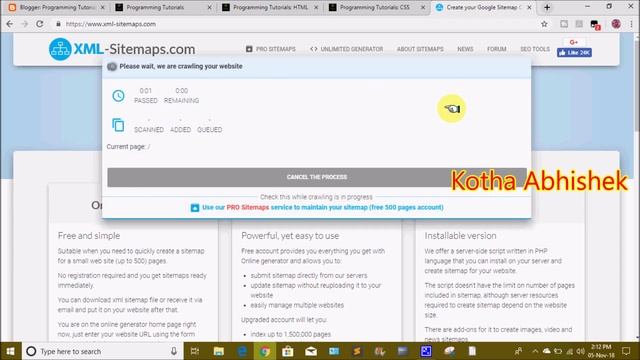640x360 pixels.
Task: Close the Programming Tutorials CSS tab
Action: [x=423, y=7]
